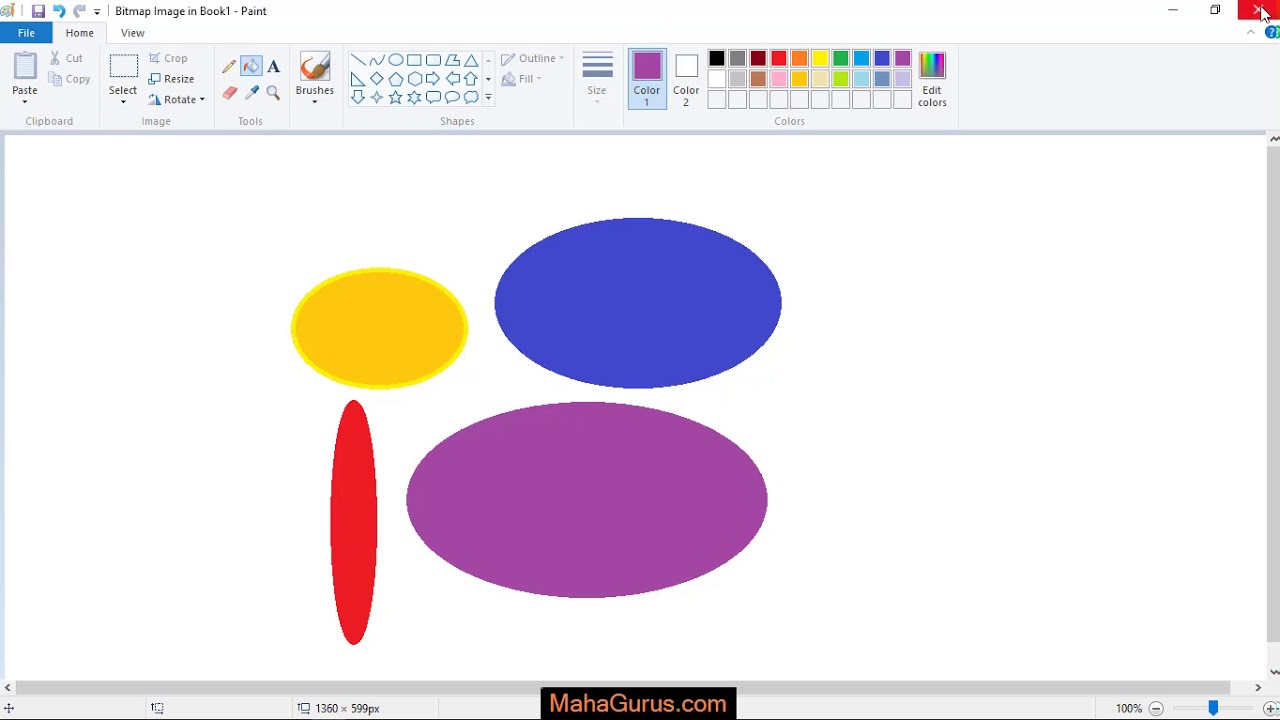Click the Undo arrow in title bar
The height and width of the screenshot is (720, 1280).
[x=59, y=11]
